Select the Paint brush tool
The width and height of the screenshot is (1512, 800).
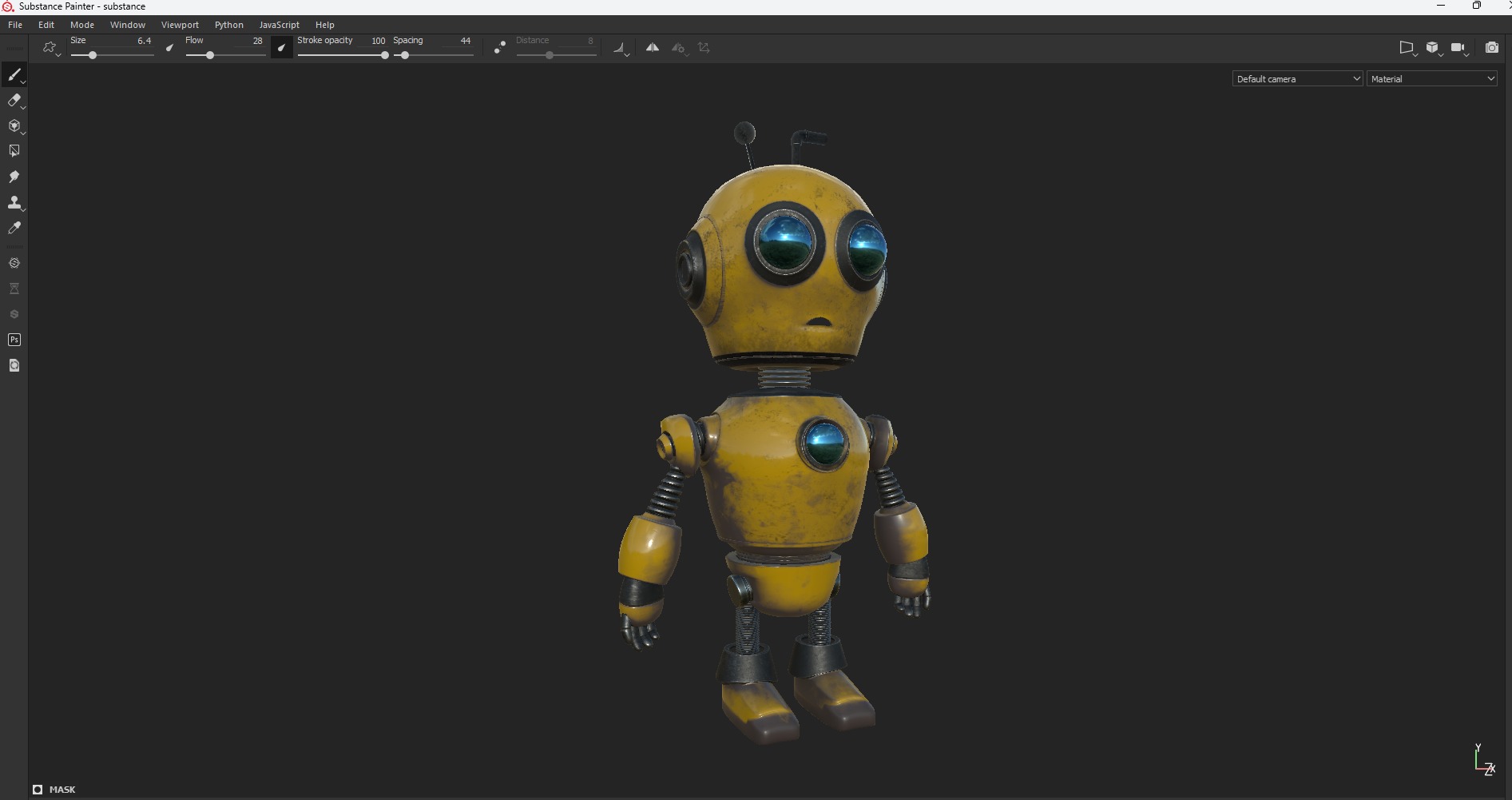(x=14, y=74)
